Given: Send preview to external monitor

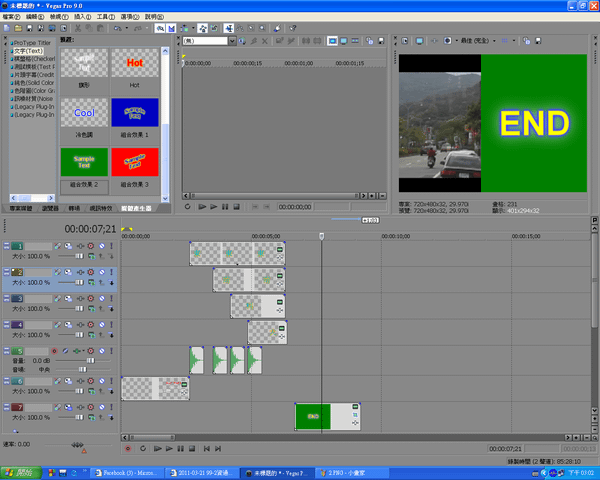Looking at the screenshot, I should [419, 41].
